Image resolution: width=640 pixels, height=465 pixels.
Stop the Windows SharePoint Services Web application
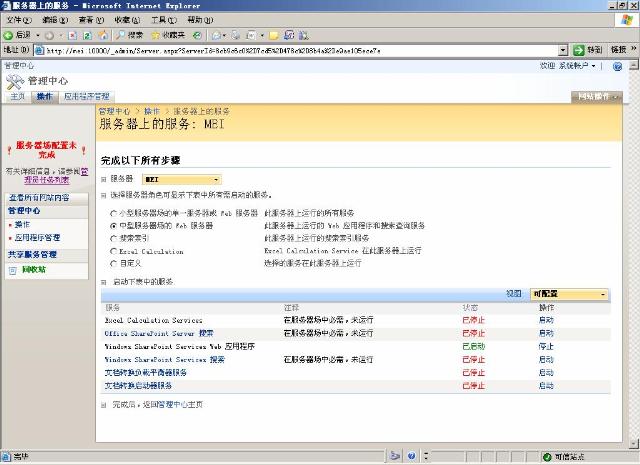pyautogui.click(x=546, y=346)
